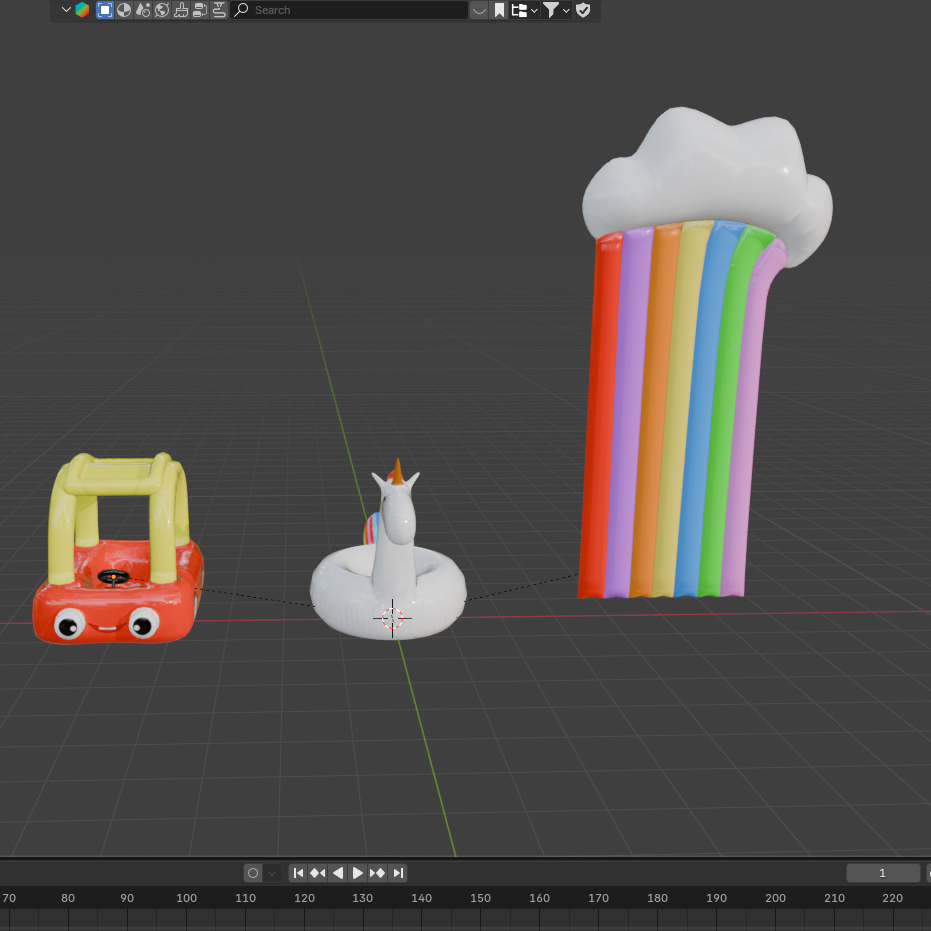Image resolution: width=931 pixels, height=931 pixels.
Task: Toggle the droplets filter icon
Action: [x=142, y=10]
